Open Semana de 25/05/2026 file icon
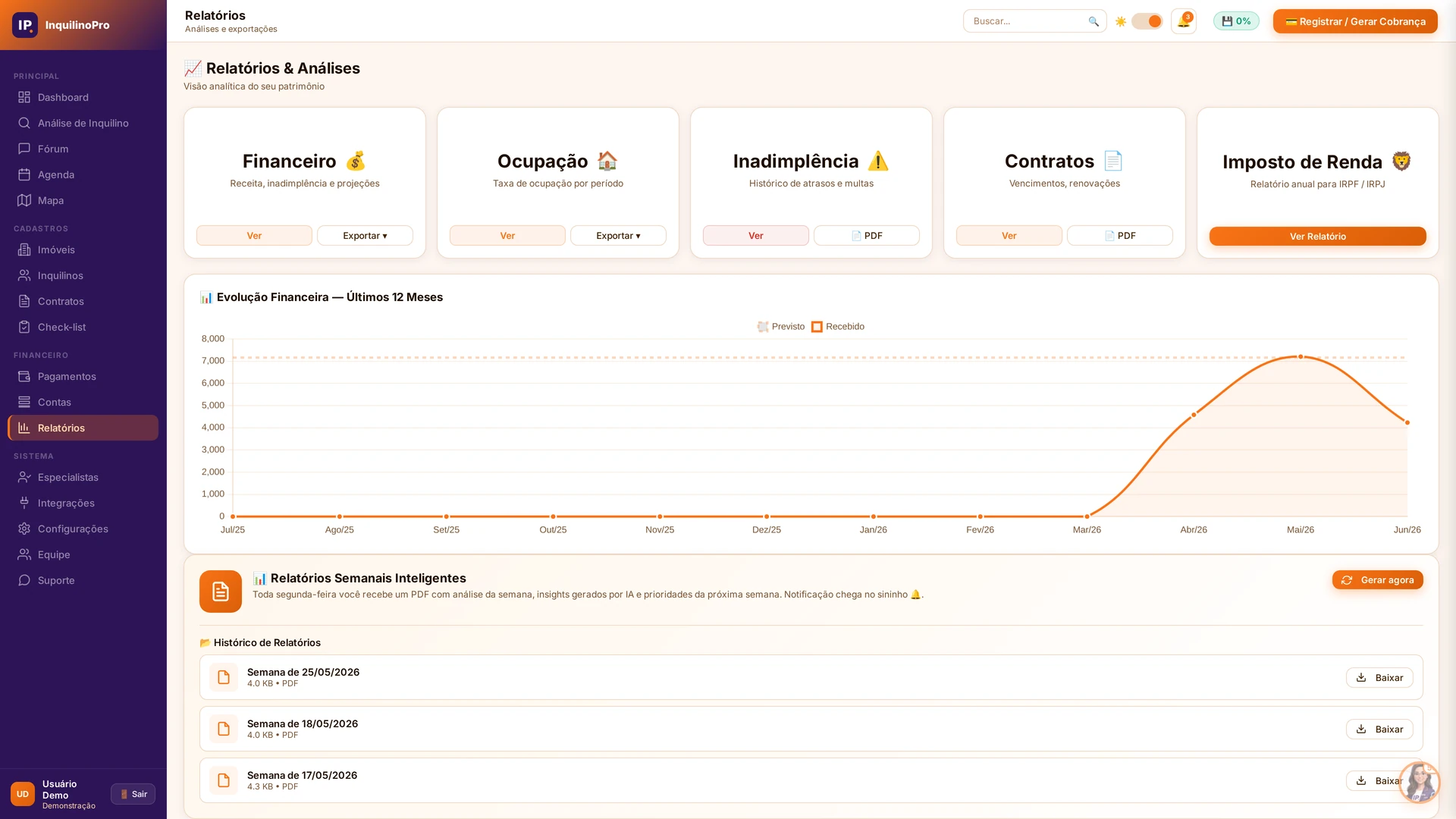1456x819 pixels. pyautogui.click(x=224, y=677)
